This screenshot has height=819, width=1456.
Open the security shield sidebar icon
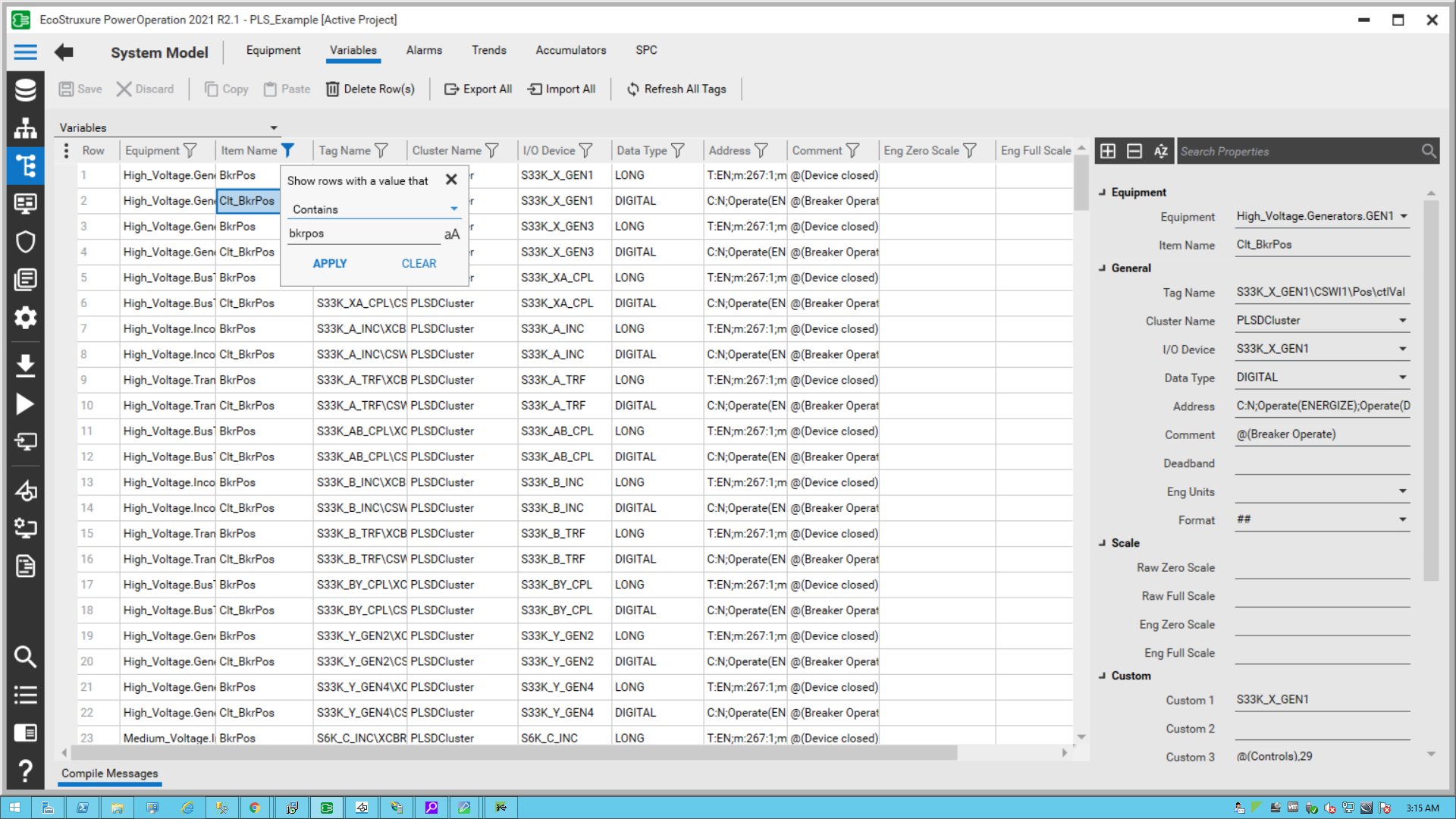(25, 241)
